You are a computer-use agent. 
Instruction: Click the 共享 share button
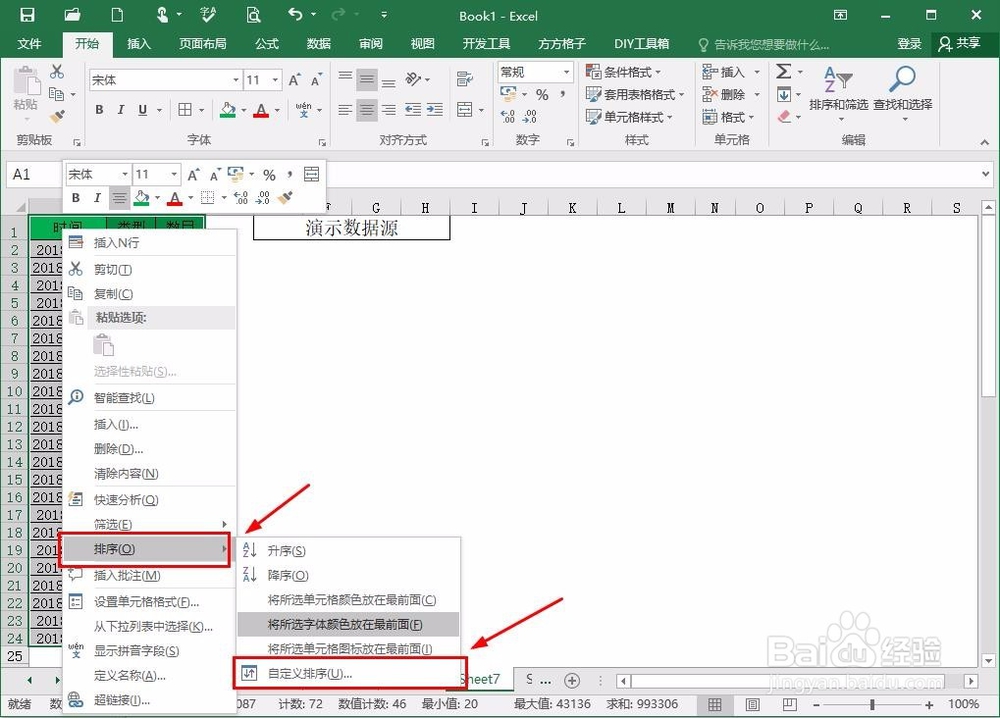click(x=959, y=43)
